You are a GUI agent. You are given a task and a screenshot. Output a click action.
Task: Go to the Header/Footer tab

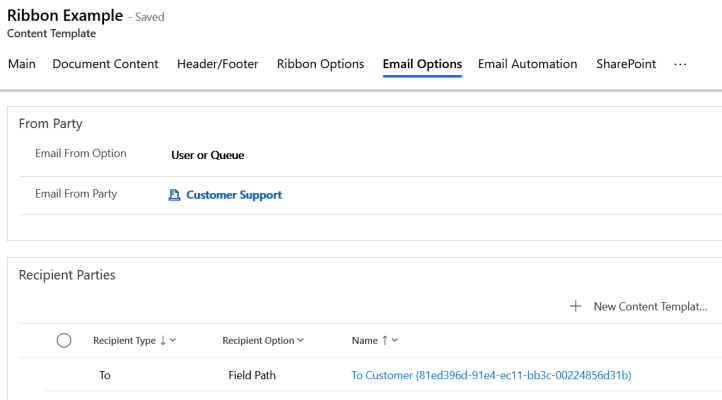[217, 64]
